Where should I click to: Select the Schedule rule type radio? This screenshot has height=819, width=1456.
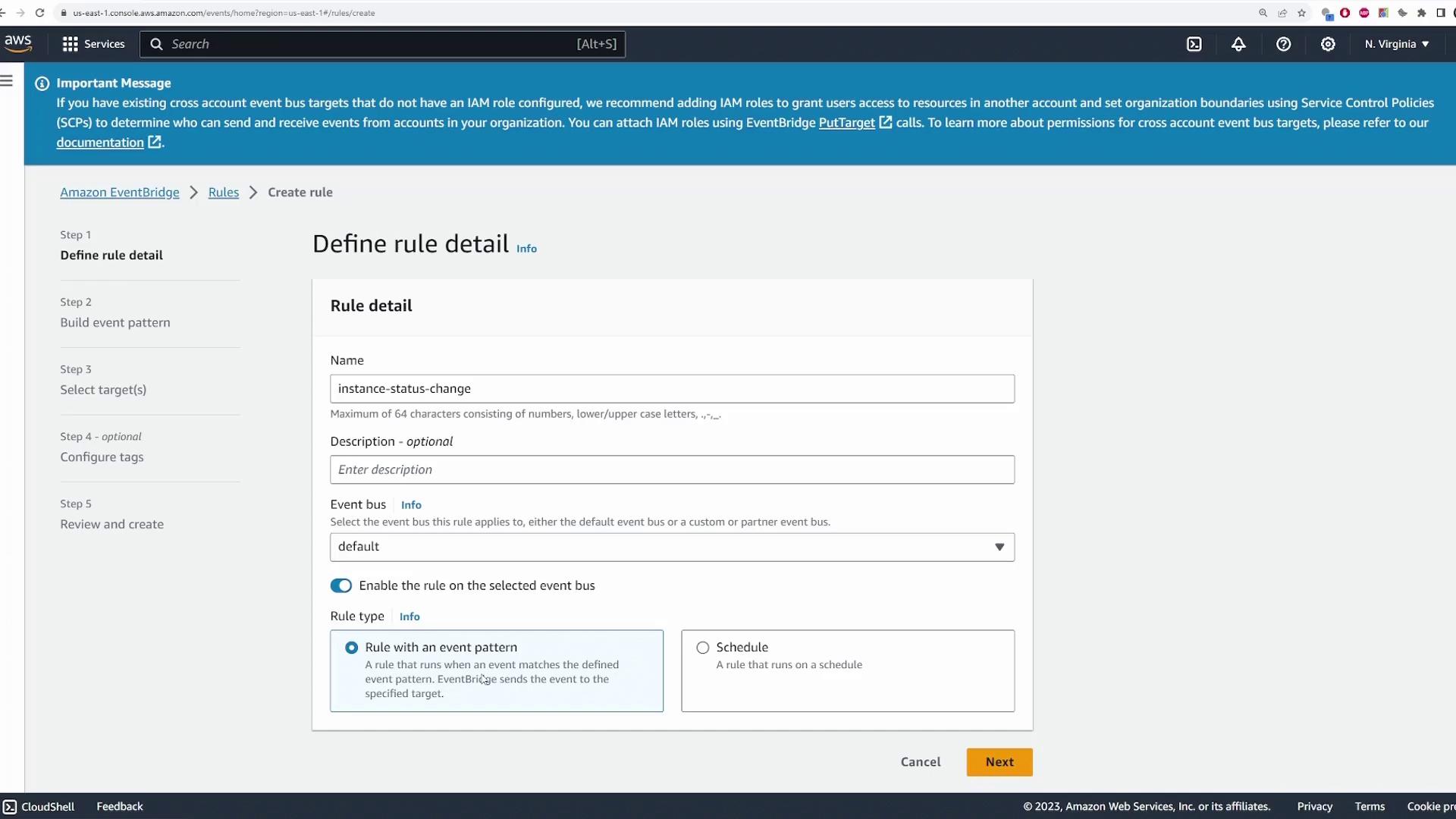703,648
